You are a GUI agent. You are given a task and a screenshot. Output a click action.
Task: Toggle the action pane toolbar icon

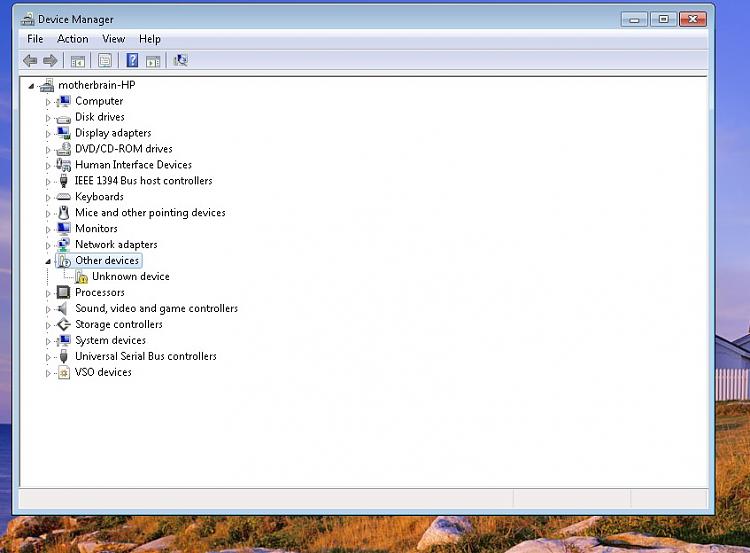click(153, 61)
